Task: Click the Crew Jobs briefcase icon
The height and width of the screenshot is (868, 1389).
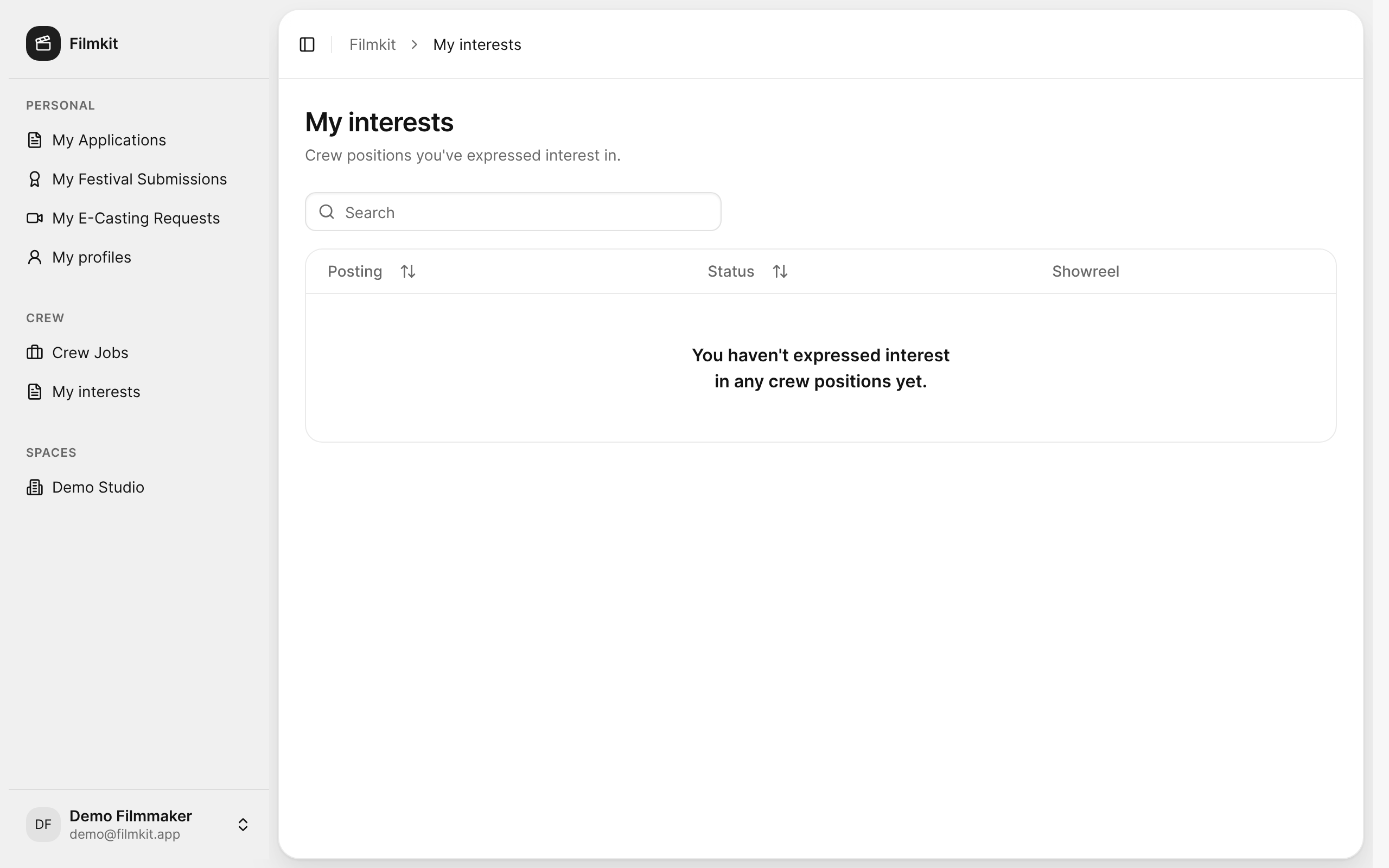Action: pos(34,353)
